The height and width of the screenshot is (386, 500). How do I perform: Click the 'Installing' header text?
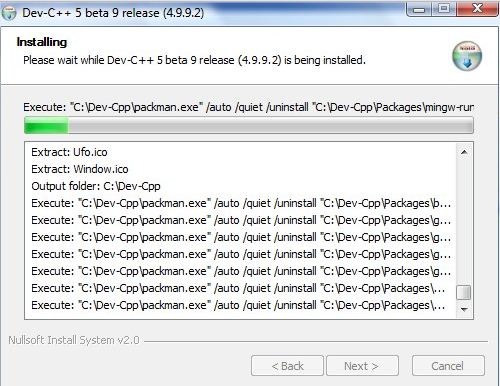pyautogui.click(x=42, y=42)
